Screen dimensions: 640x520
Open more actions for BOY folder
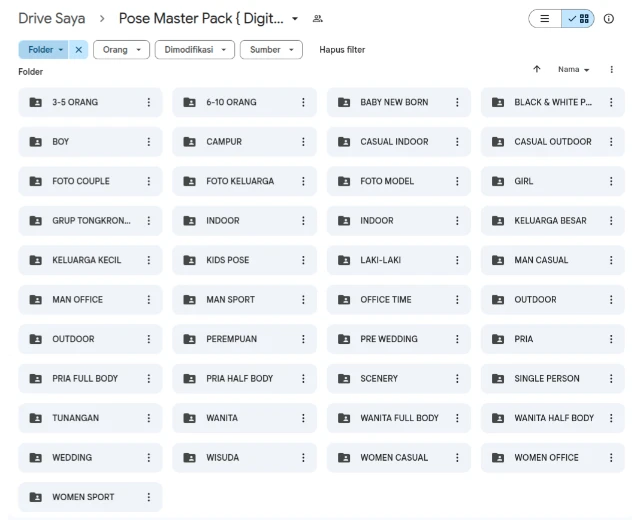149,142
